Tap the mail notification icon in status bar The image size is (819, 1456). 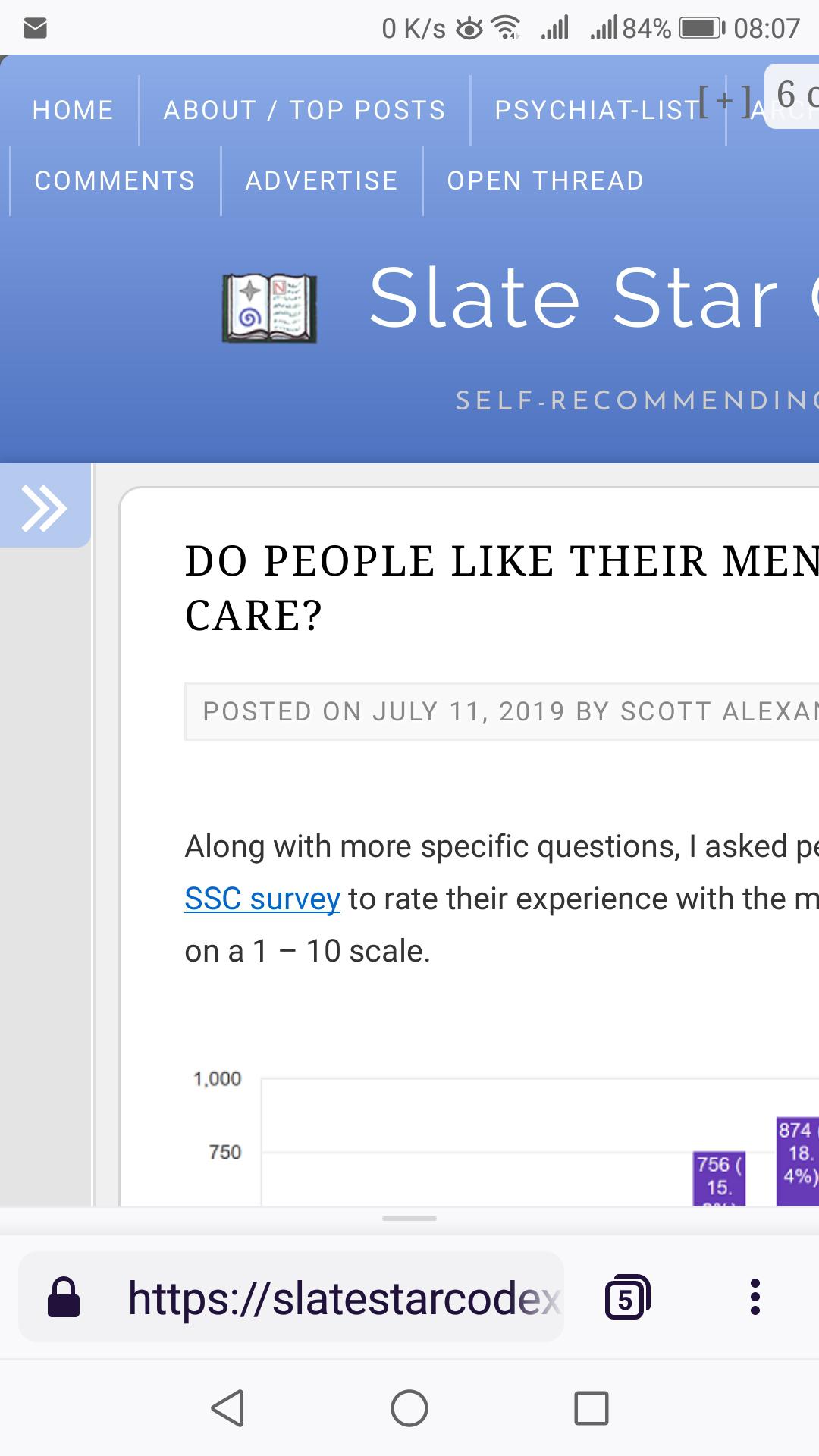(x=36, y=29)
